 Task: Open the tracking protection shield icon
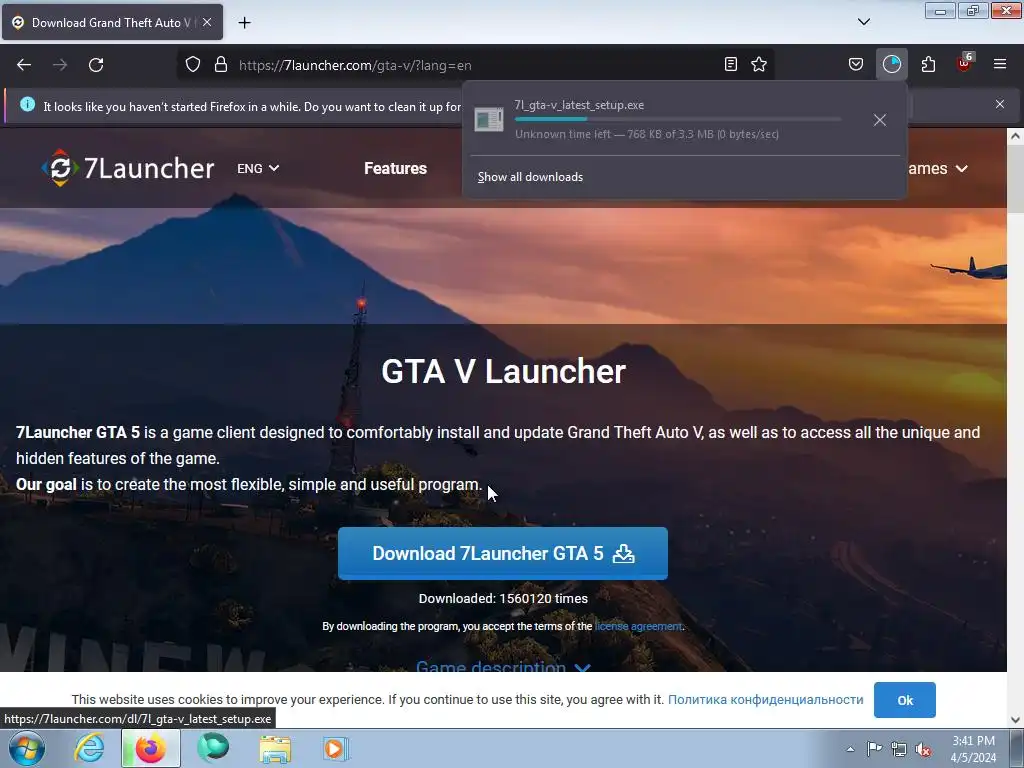(x=193, y=65)
